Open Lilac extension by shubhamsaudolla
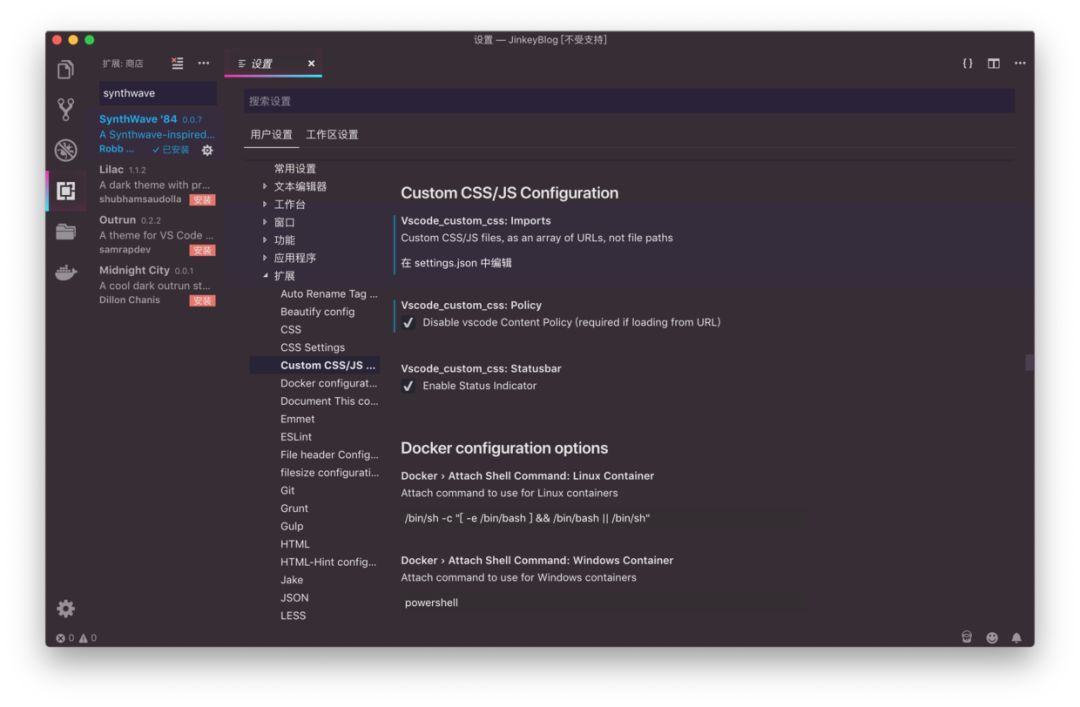This screenshot has width=1080, height=707. pyautogui.click(x=157, y=185)
